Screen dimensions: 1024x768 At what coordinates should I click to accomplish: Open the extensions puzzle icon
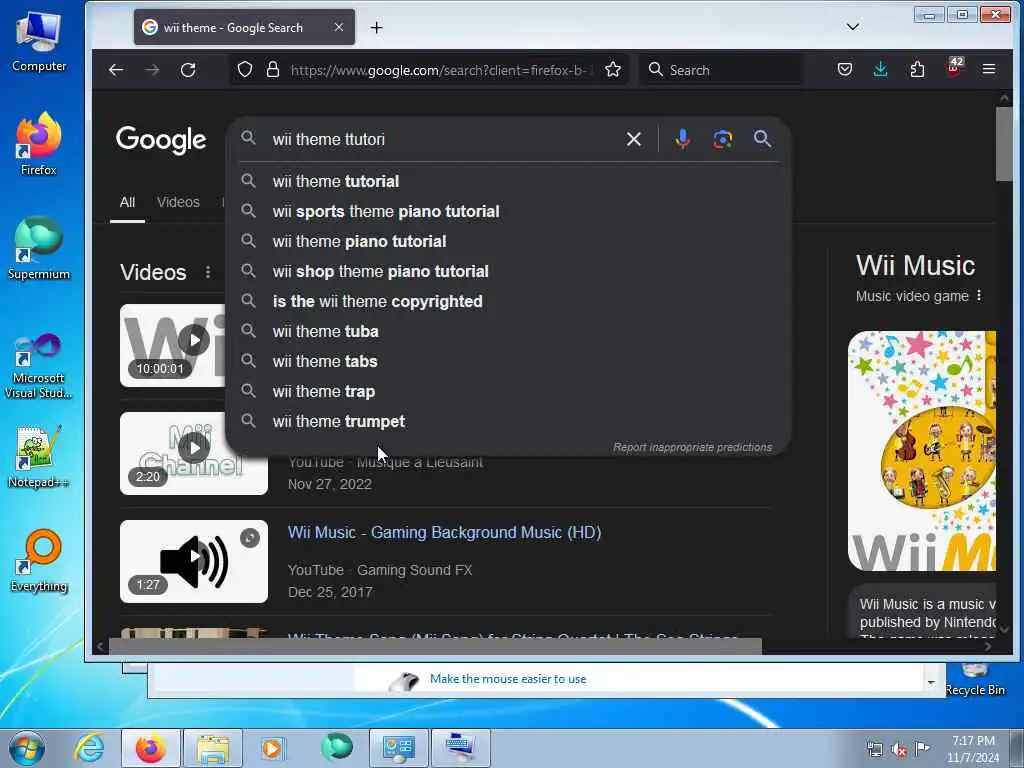click(x=917, y=69)
